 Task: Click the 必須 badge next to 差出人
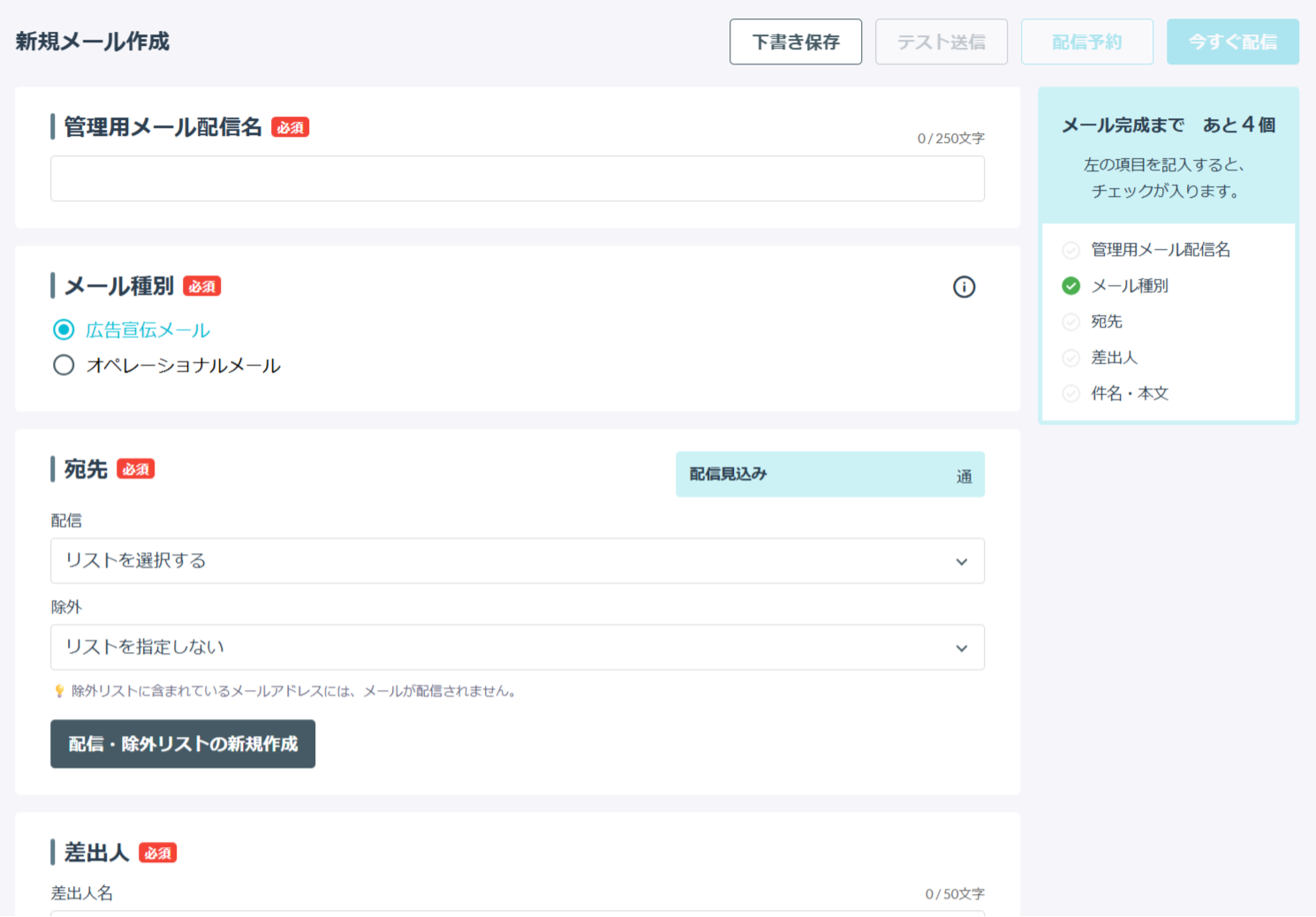coord(158,853)
